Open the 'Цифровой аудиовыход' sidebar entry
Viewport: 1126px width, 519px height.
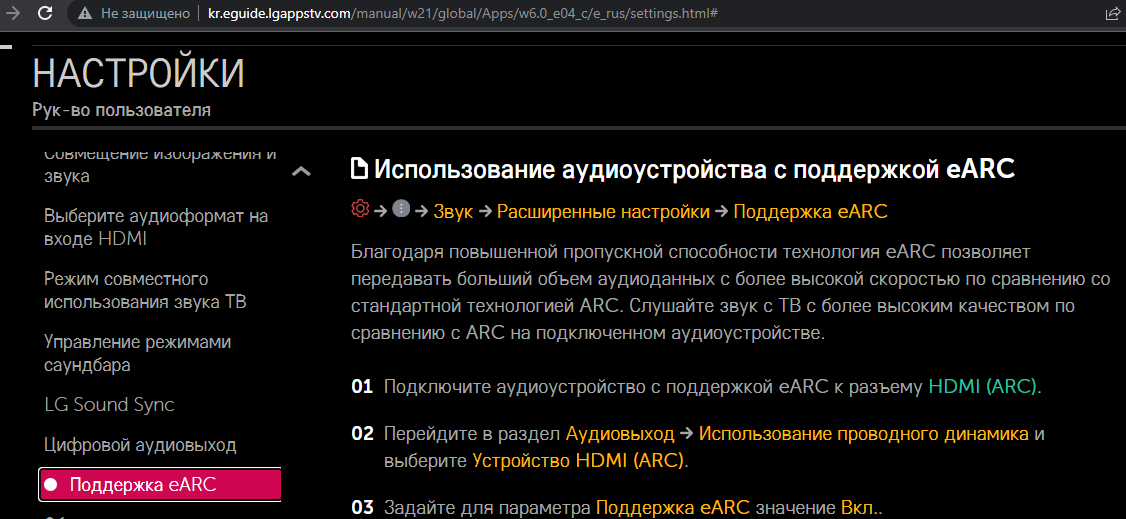(140, 444)
